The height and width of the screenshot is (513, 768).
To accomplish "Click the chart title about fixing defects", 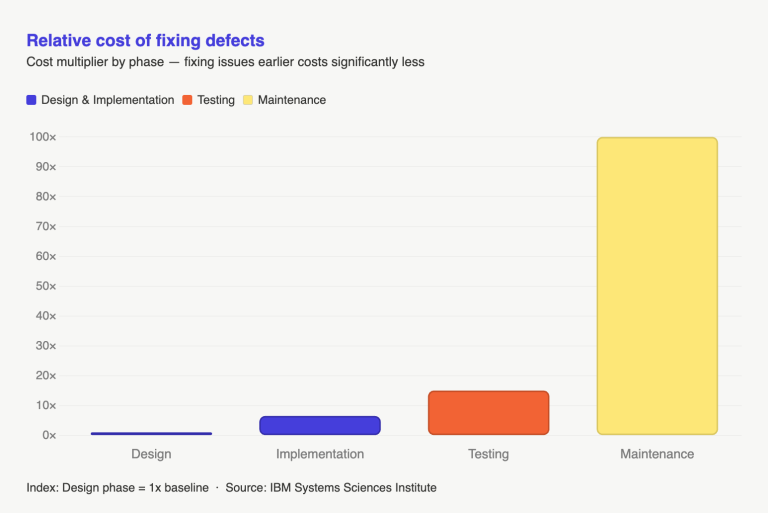I will point(145,41).
